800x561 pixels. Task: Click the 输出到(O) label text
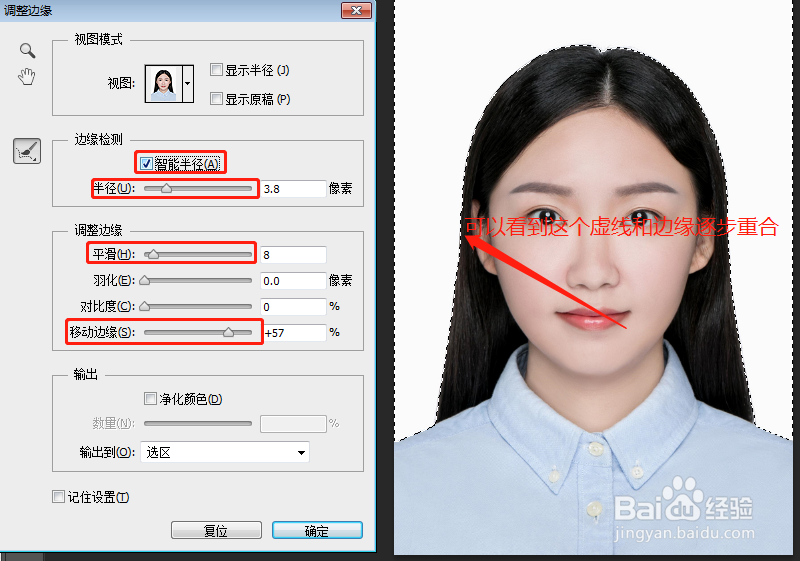coord(107,452)
